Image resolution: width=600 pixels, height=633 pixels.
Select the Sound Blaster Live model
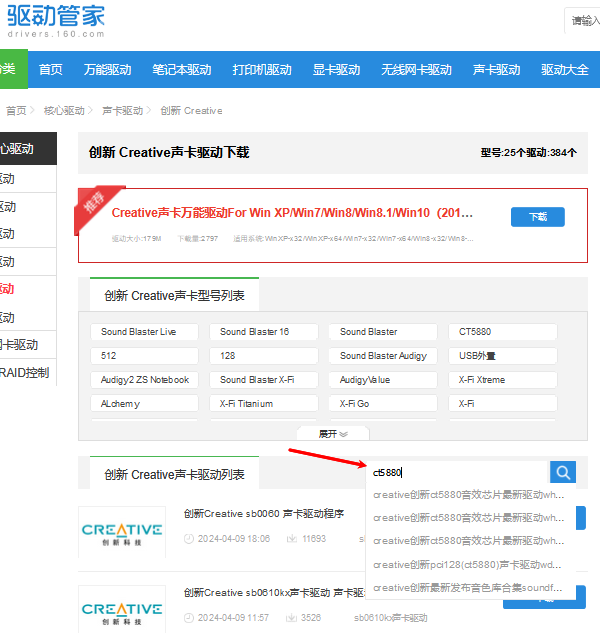pos(144,332)
